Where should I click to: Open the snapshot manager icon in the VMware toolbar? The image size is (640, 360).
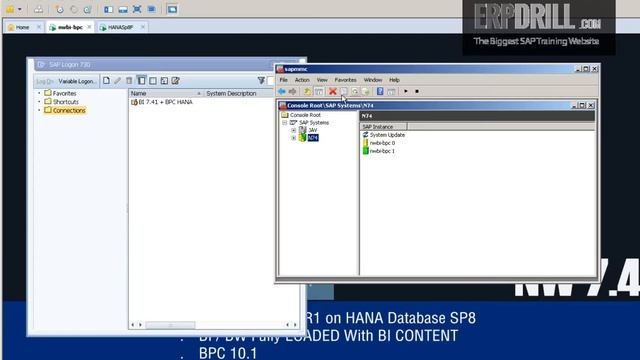click(87, 9)
